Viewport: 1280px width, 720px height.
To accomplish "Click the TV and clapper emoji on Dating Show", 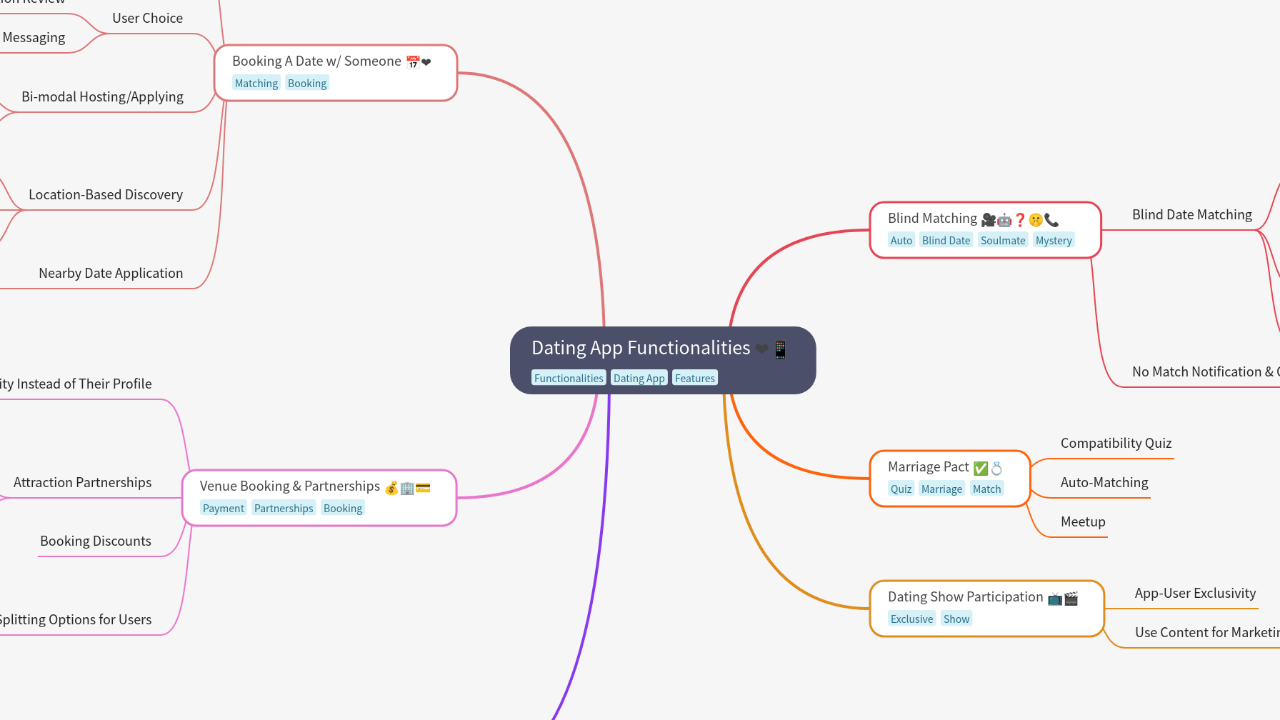I will point(1063,598).
